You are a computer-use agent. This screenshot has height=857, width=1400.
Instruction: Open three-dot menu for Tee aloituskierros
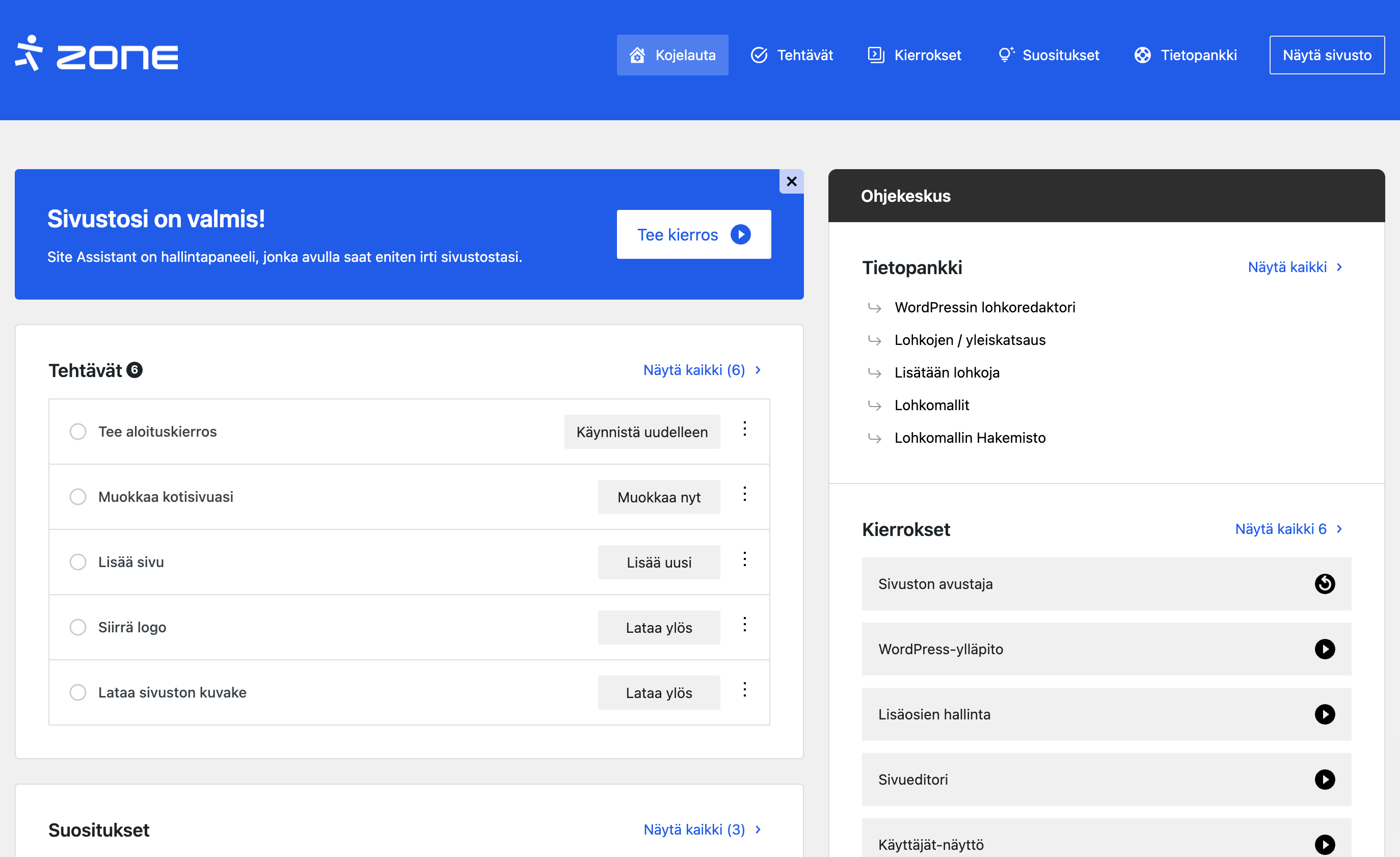click(744, 429)
